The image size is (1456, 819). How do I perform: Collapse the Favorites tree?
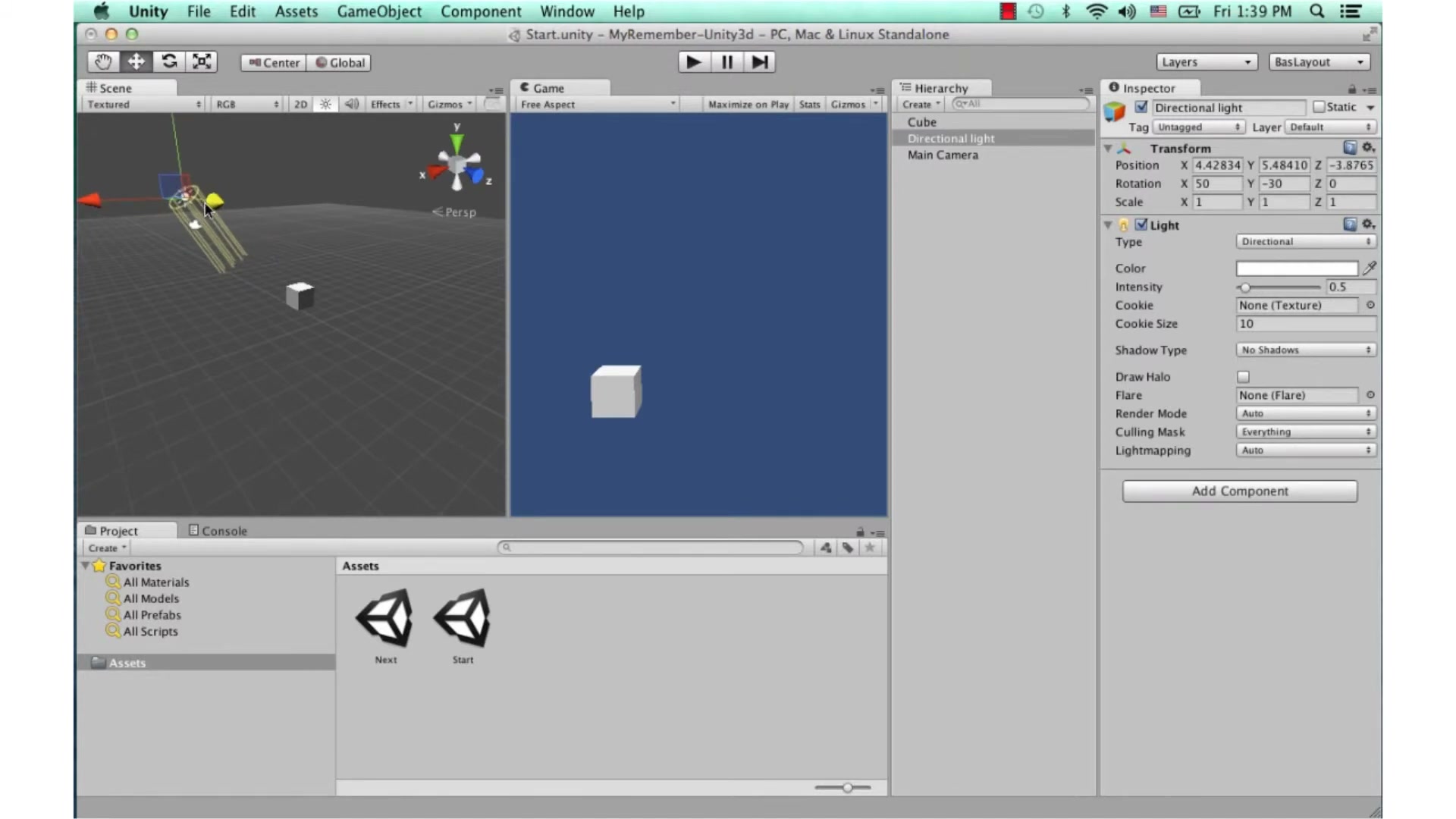point(85,566)
